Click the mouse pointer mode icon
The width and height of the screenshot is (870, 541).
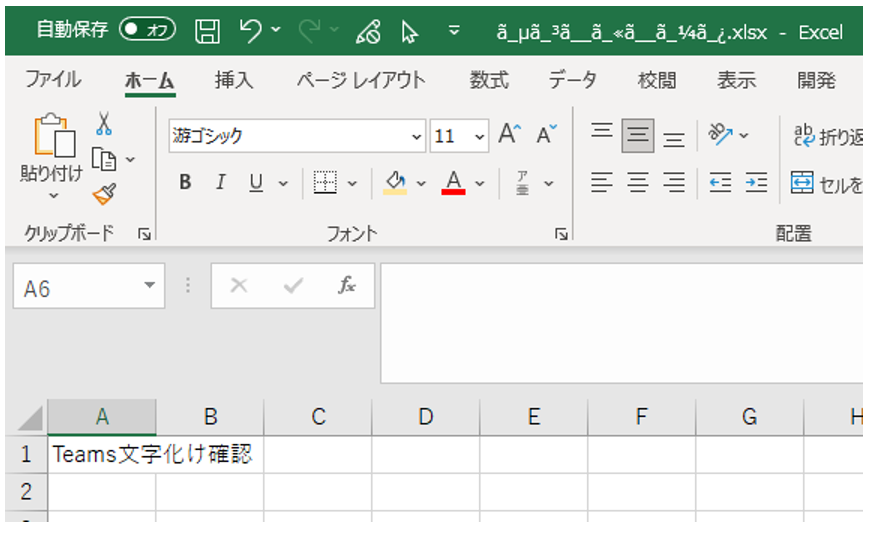click(x=409, y=32)
